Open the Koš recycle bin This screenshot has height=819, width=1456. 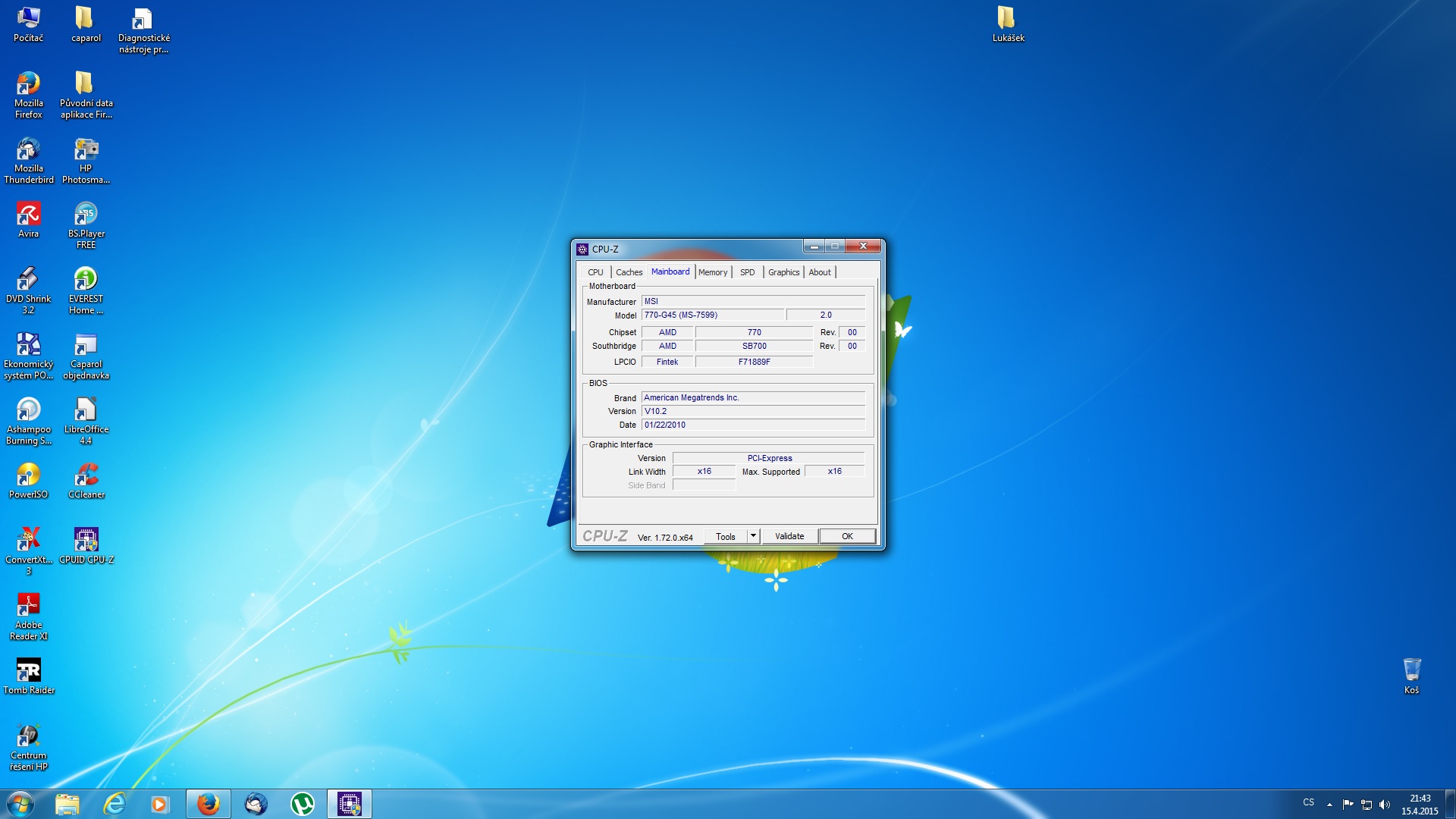click(1411, 676)
